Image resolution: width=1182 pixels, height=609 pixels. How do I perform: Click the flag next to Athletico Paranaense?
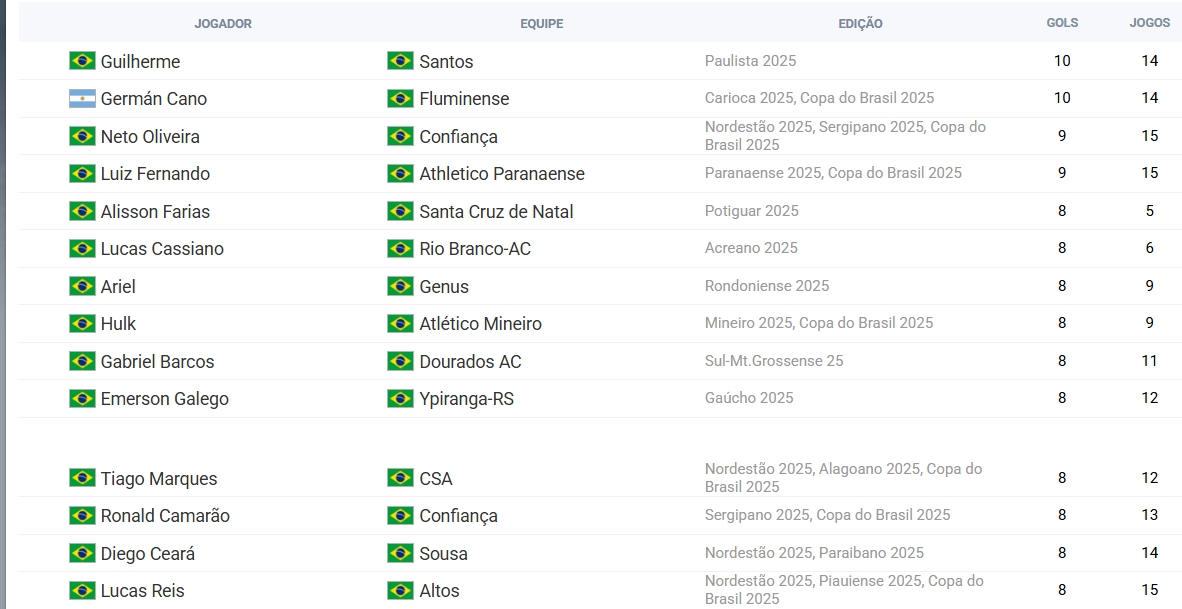click(x=400, y=173)
